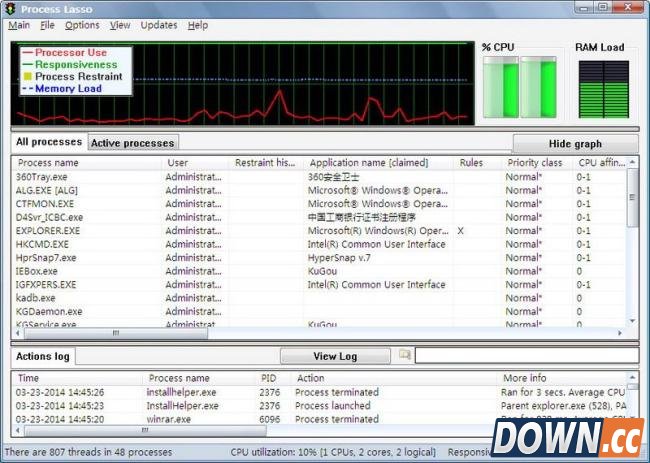Sort by Process name column in process list
The width and height of the screenshot is (650, 463).
coord(86,163)
